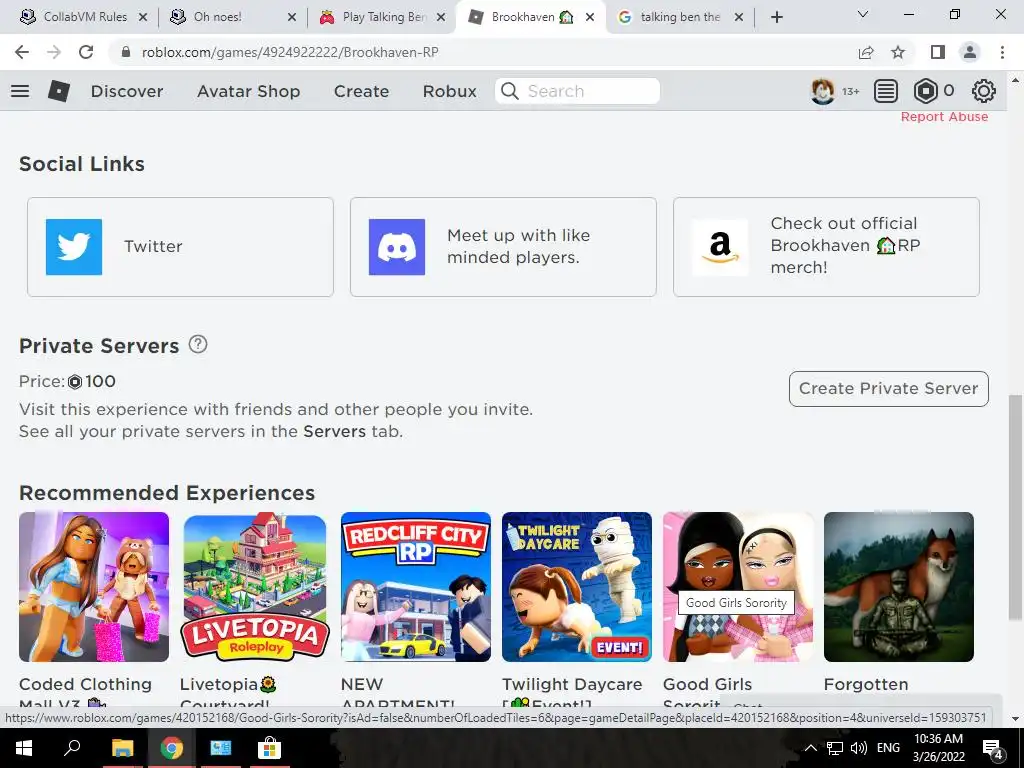Reload the Brookhaven page
This screenshot has height=768, width=1024.
coord(86,52)
